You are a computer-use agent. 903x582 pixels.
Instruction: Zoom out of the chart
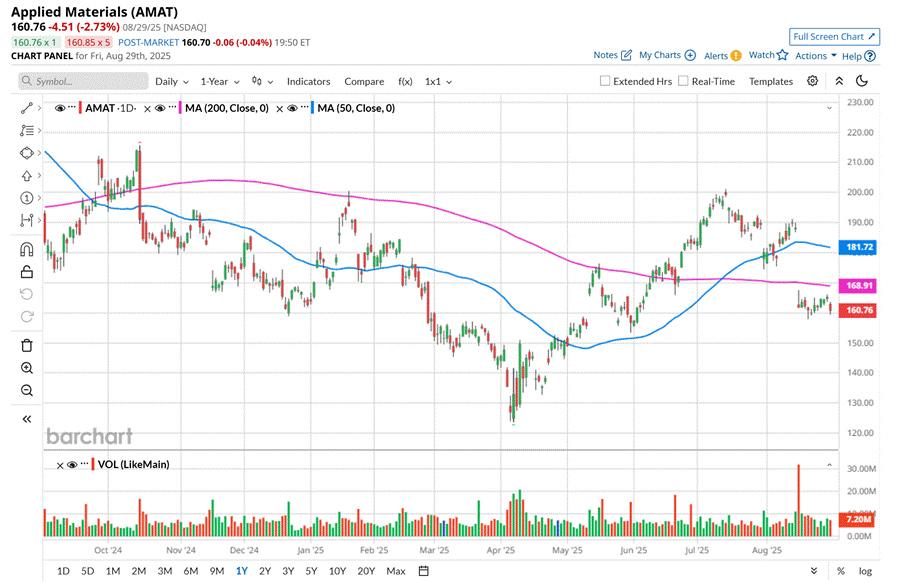pos(26,390)
